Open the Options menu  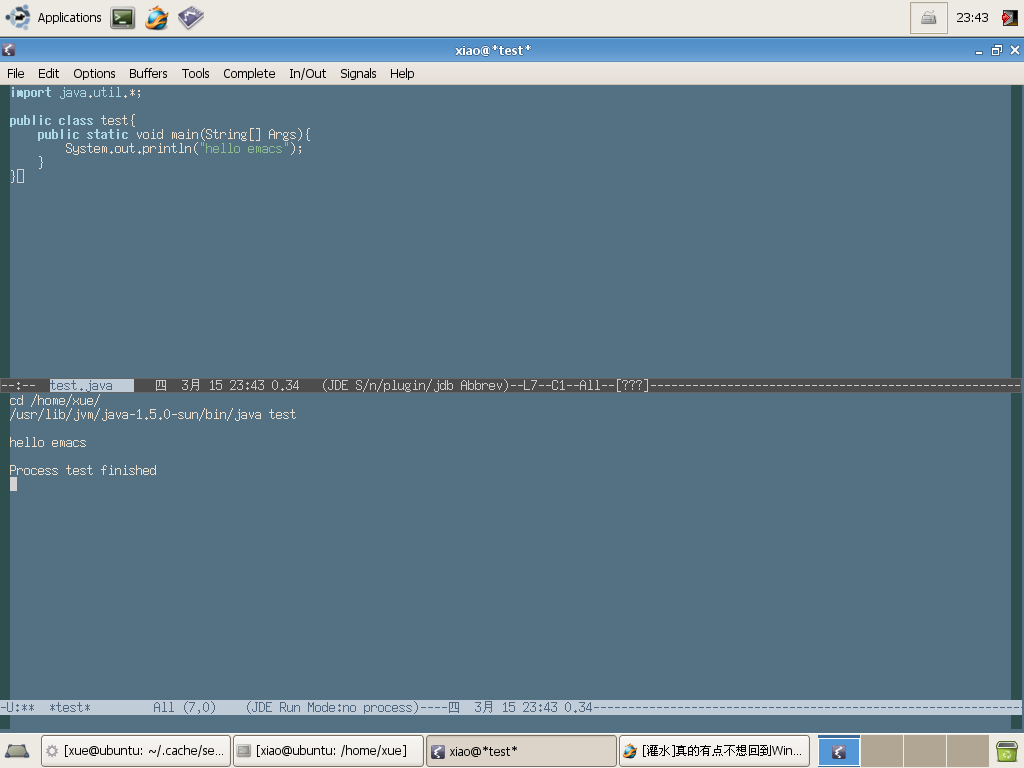pos(94,73)
